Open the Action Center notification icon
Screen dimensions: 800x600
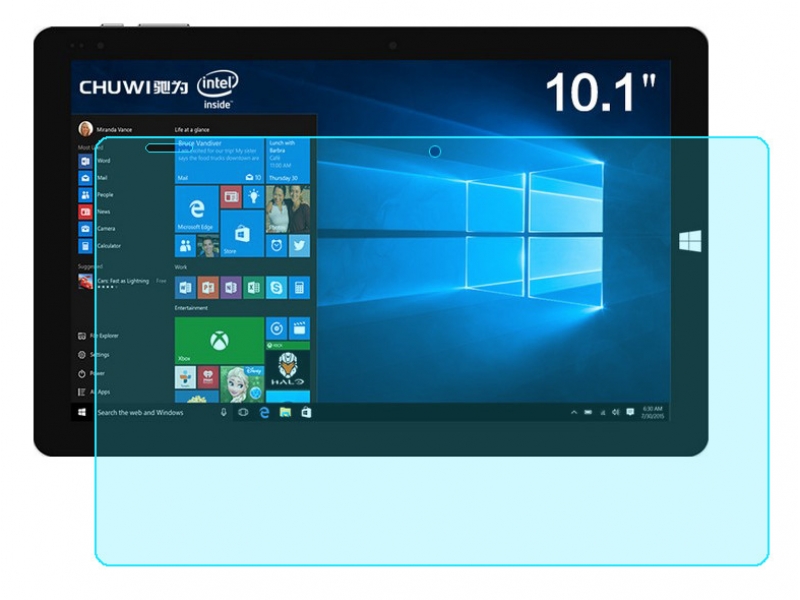tap(630, 412)
